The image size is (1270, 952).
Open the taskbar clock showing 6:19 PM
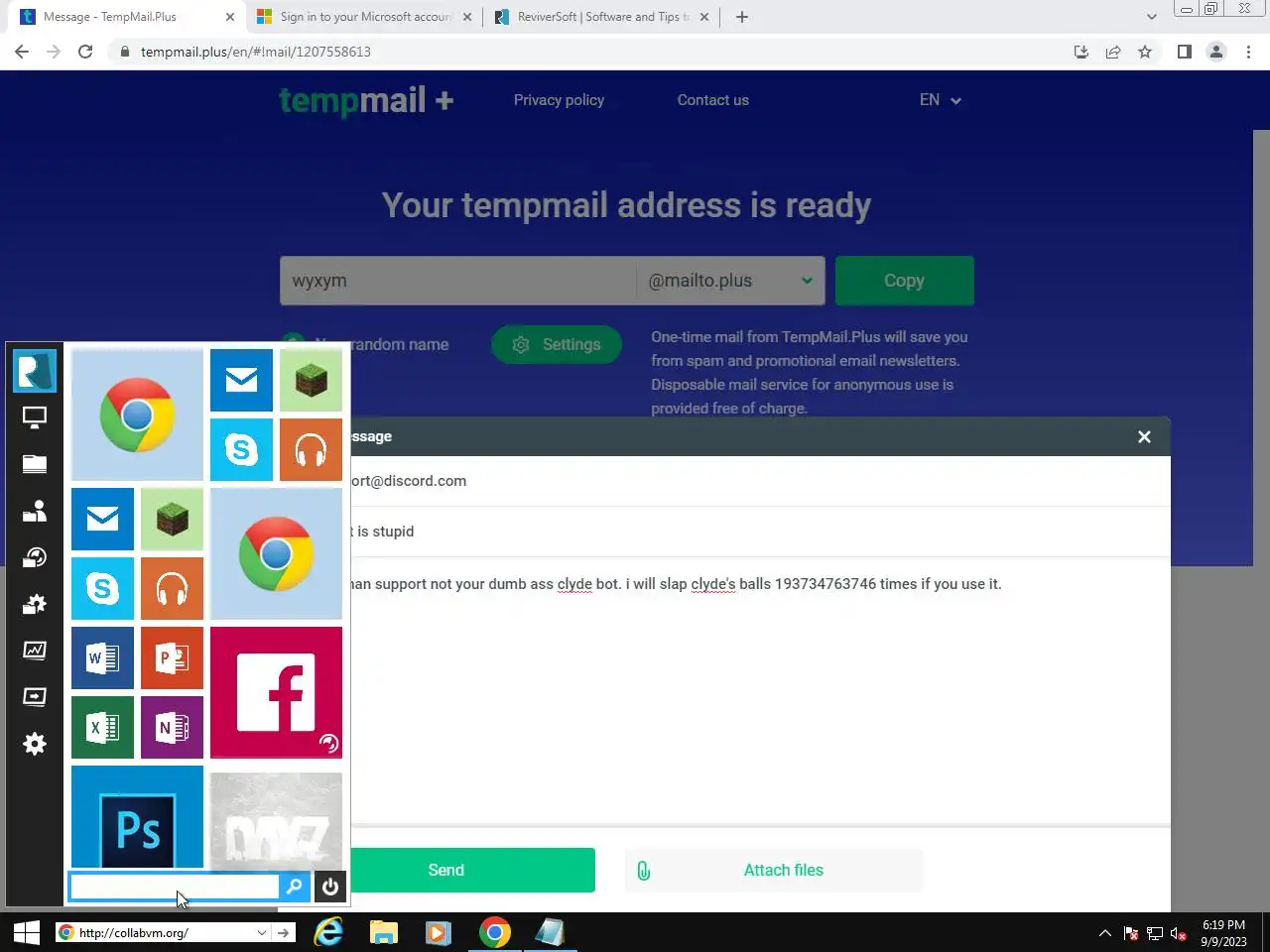(x=1223, y=933)
